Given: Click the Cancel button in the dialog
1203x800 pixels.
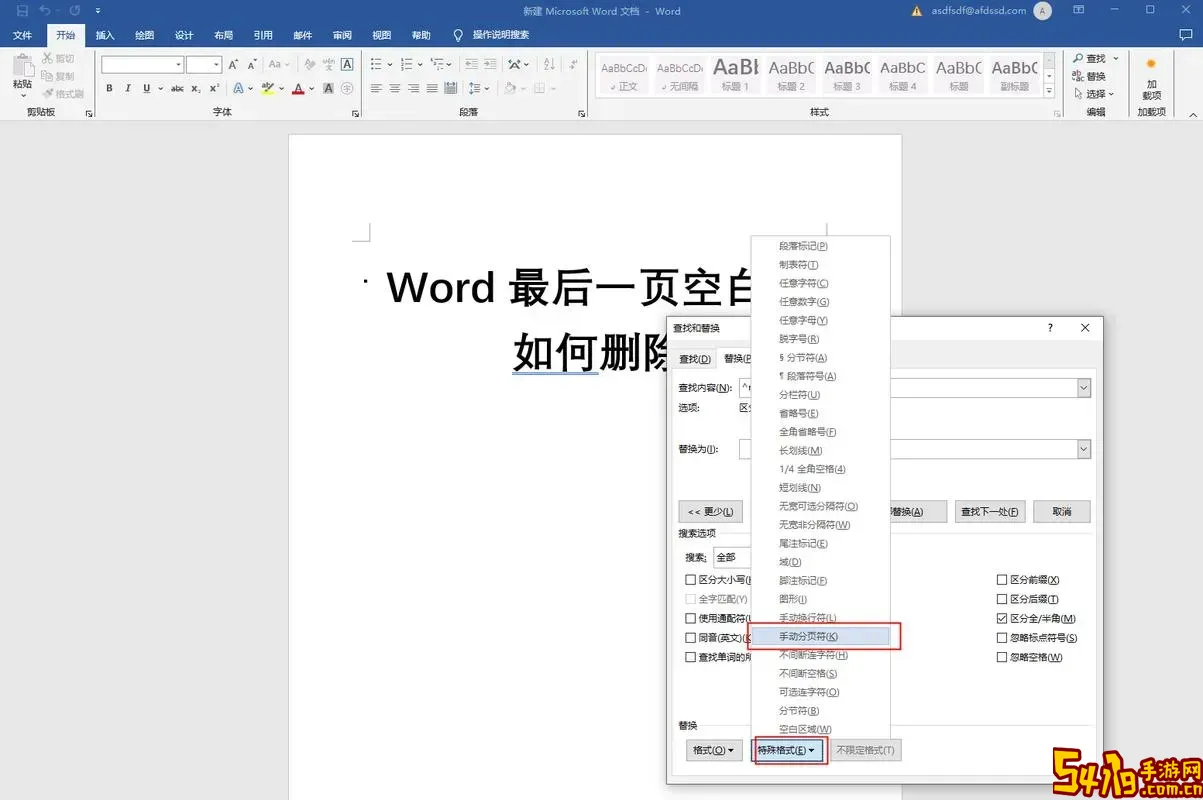Looking at the screenshot, I should coord(1062,512).
